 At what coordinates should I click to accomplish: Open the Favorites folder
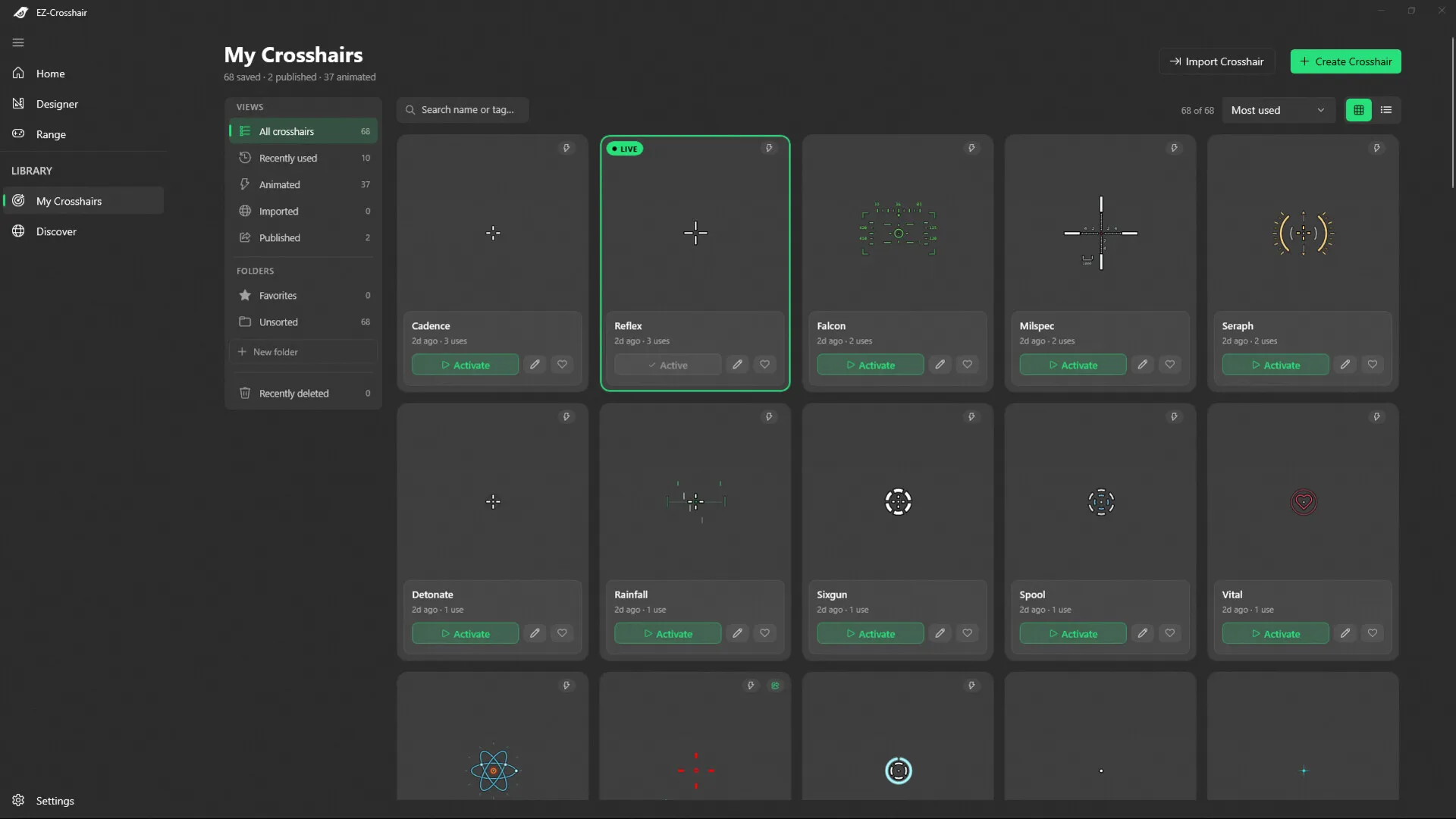[x=303, y=296]
